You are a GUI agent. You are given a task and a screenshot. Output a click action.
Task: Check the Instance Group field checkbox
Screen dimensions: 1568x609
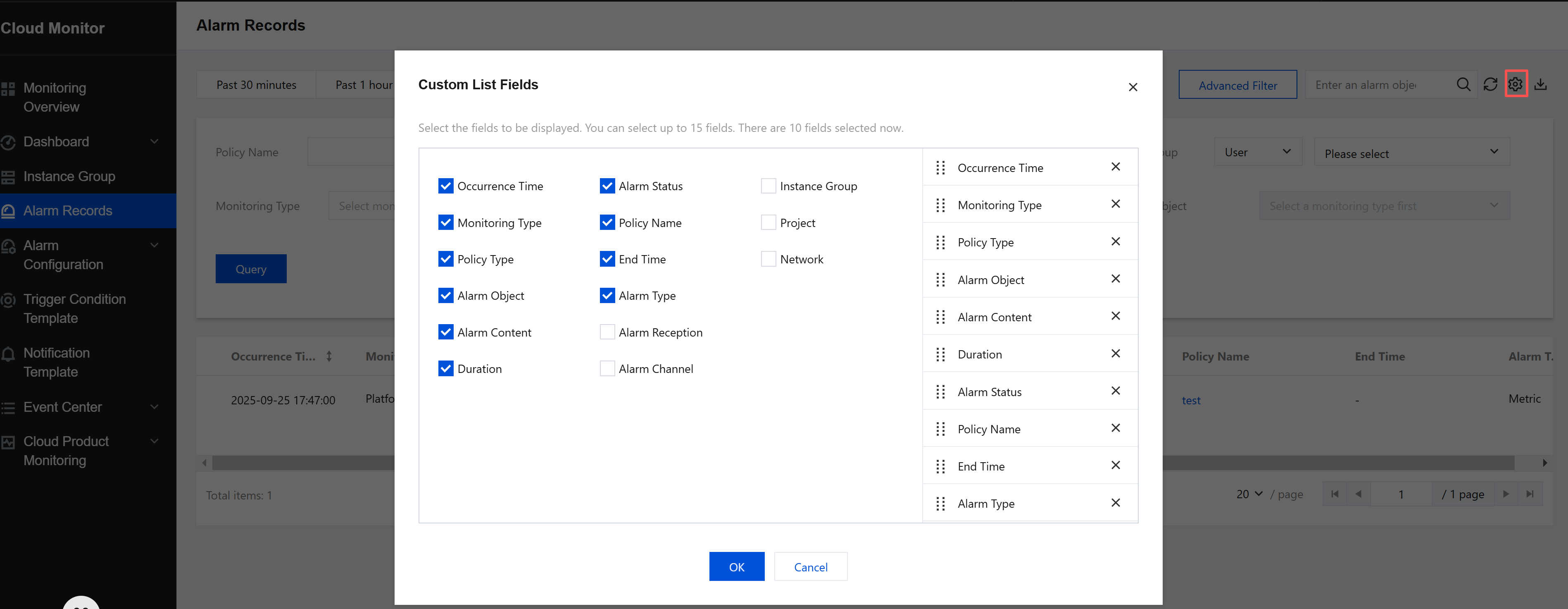(x=768, y=186)
